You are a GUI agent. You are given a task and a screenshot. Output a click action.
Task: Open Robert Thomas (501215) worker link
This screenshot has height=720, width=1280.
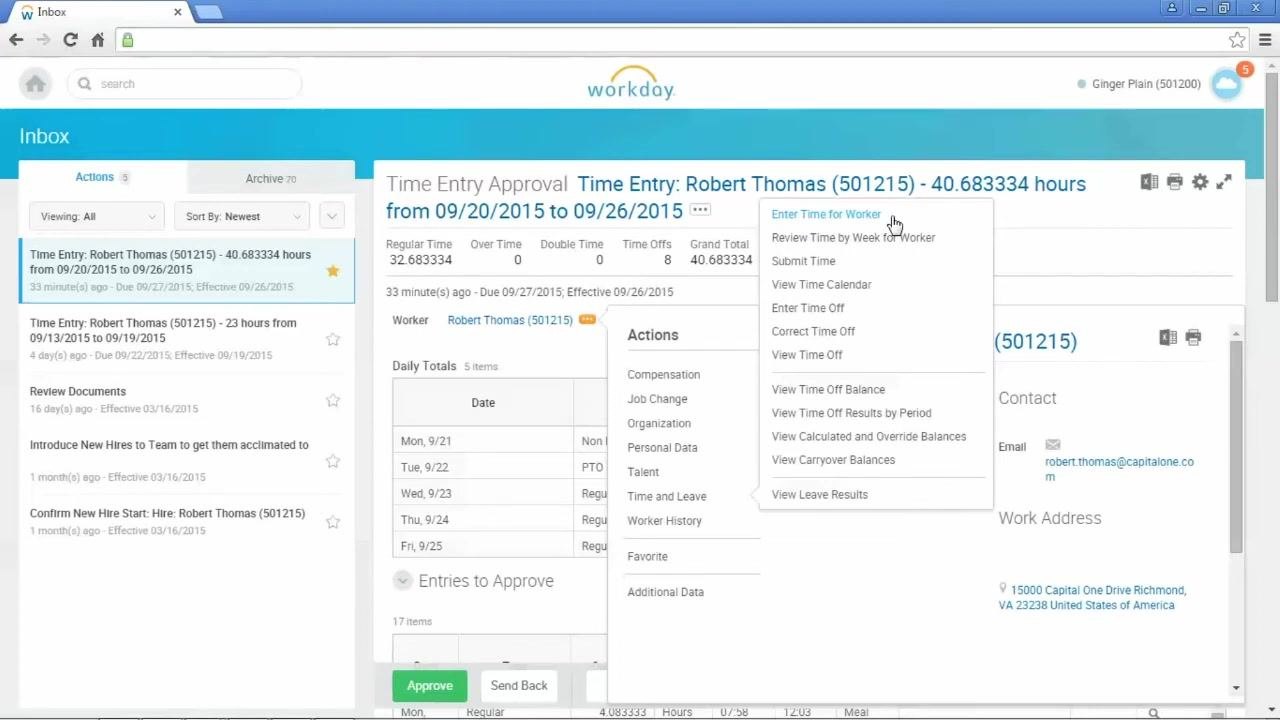coord(510,320)
